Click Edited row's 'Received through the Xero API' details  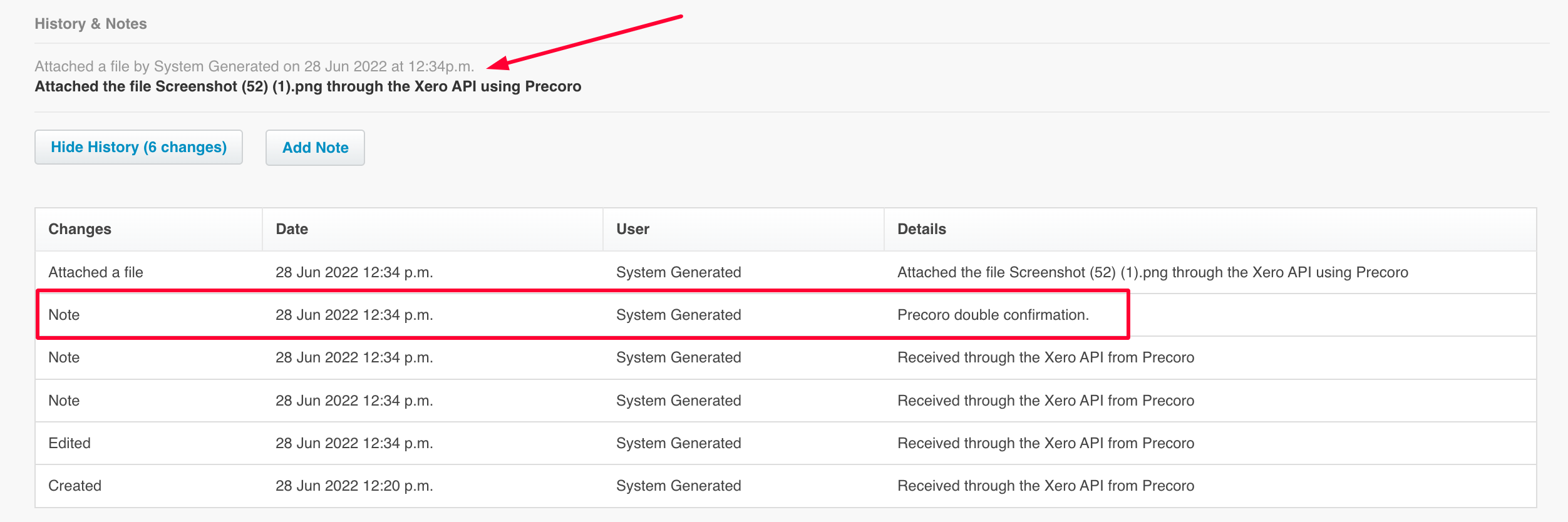pyautogui.click(x=1046, y=443)
